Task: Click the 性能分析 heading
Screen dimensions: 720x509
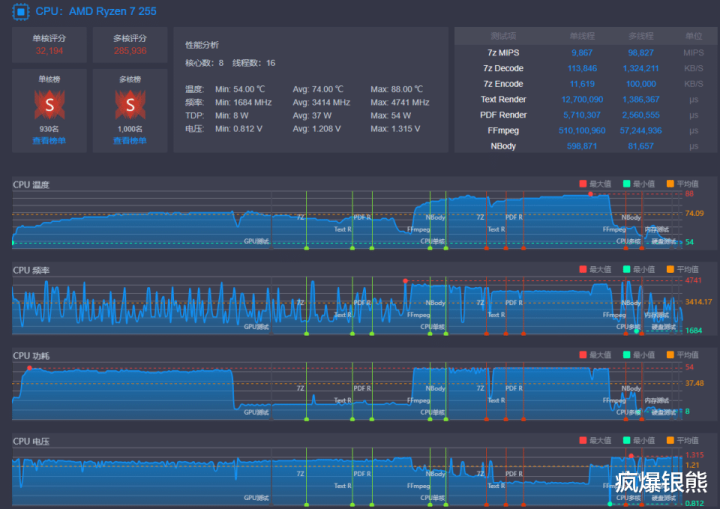Action: tap(202, 45)
